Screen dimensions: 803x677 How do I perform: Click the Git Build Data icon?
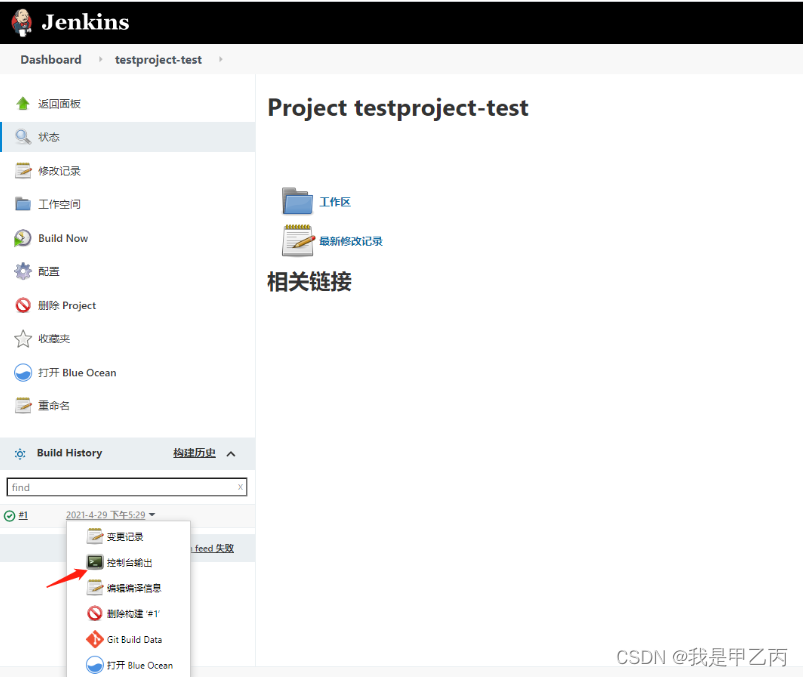[95, 639]
